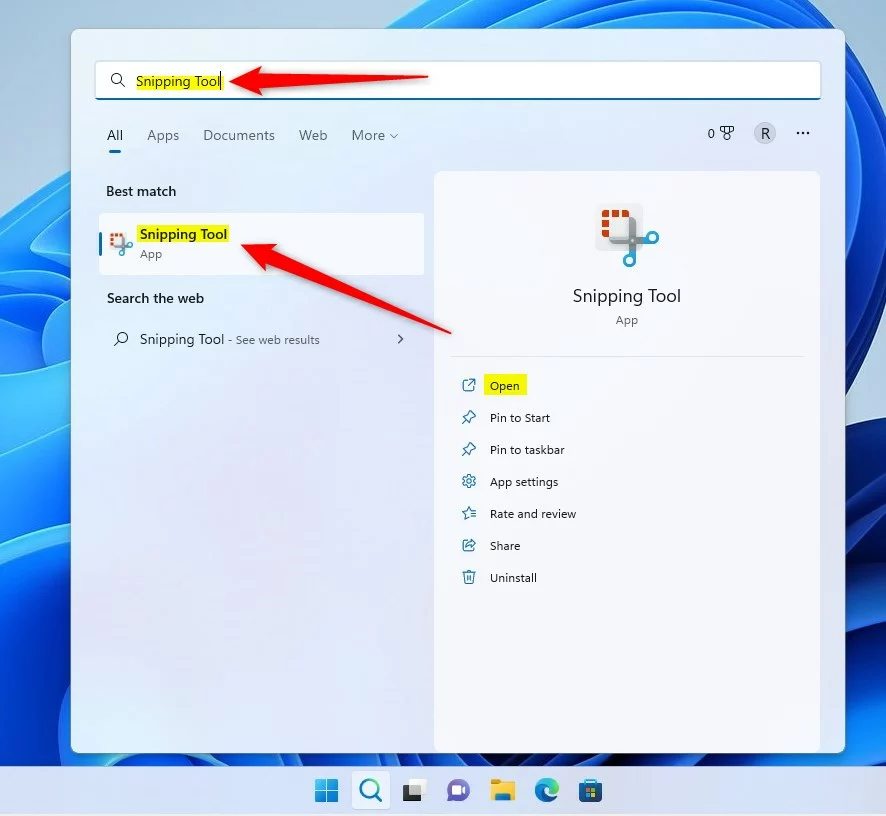Open the three-dot options menu
Viewport: 886px width, 816px height.
(x=803, y=133)
